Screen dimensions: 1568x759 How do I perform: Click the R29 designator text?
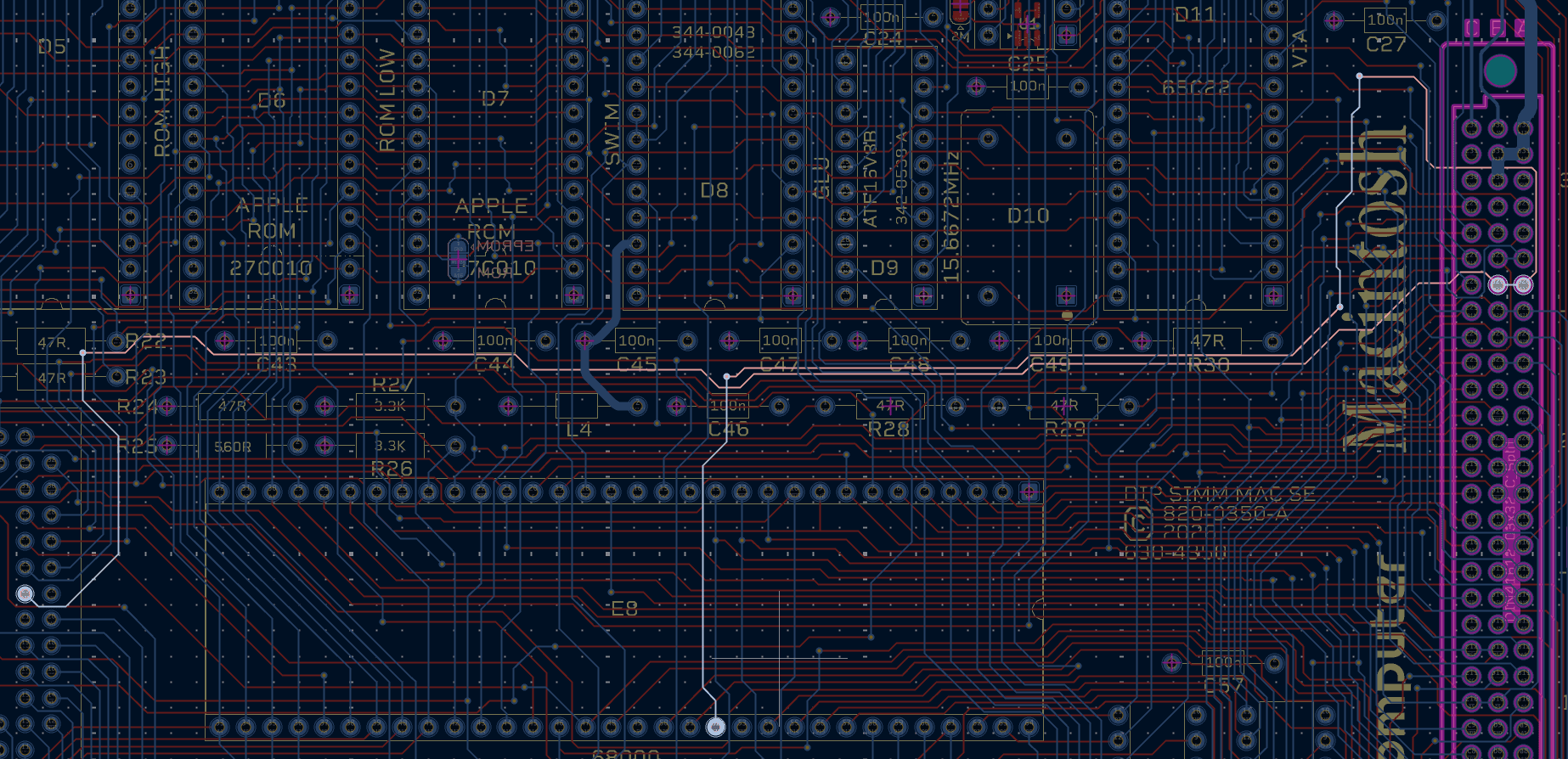point(1064,430)
